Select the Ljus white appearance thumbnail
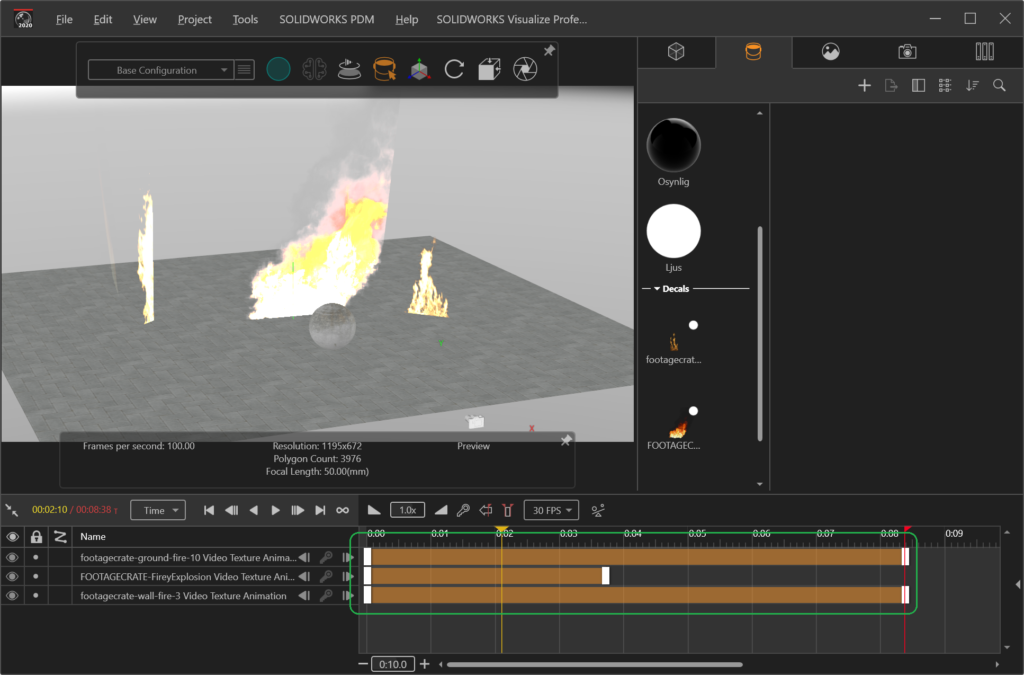This screenshot has height=675, width=1024. [673, 231]
